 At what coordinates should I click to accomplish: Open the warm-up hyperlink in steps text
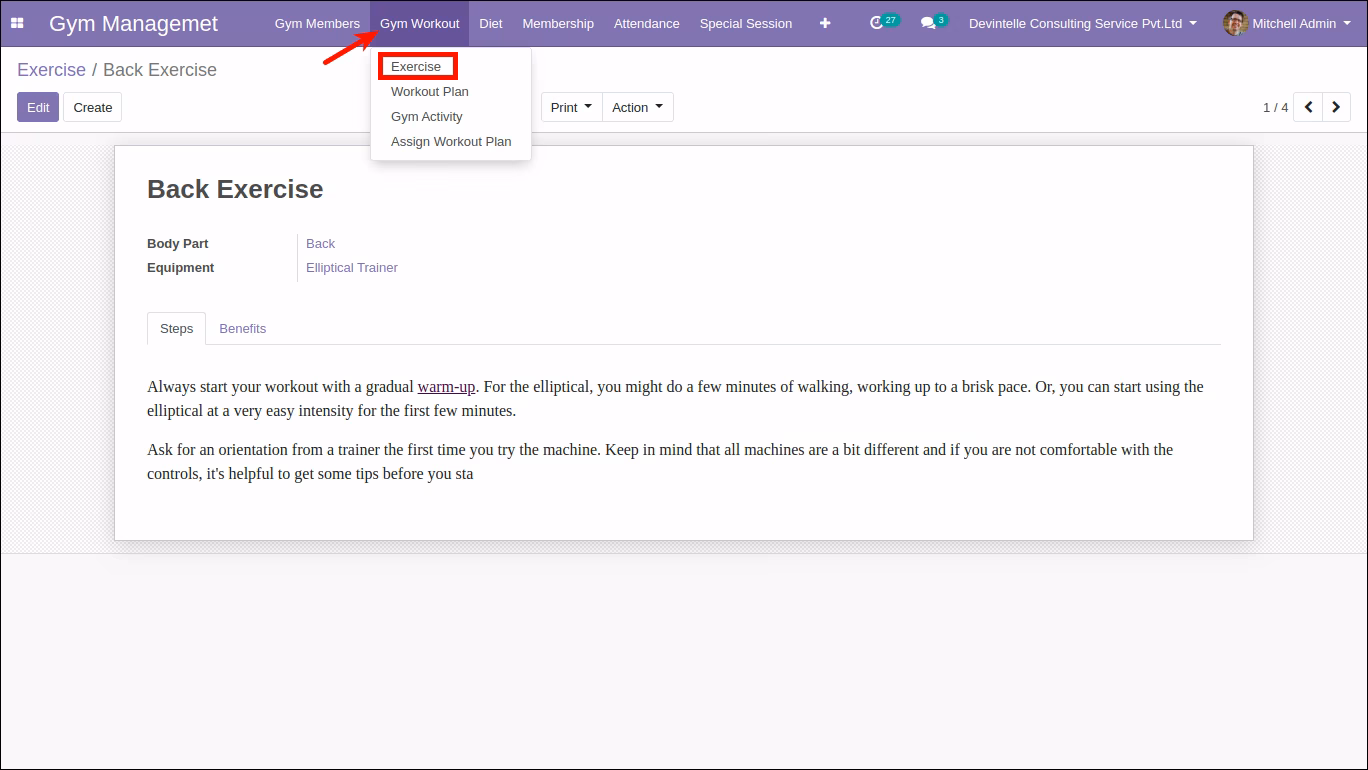446,387
